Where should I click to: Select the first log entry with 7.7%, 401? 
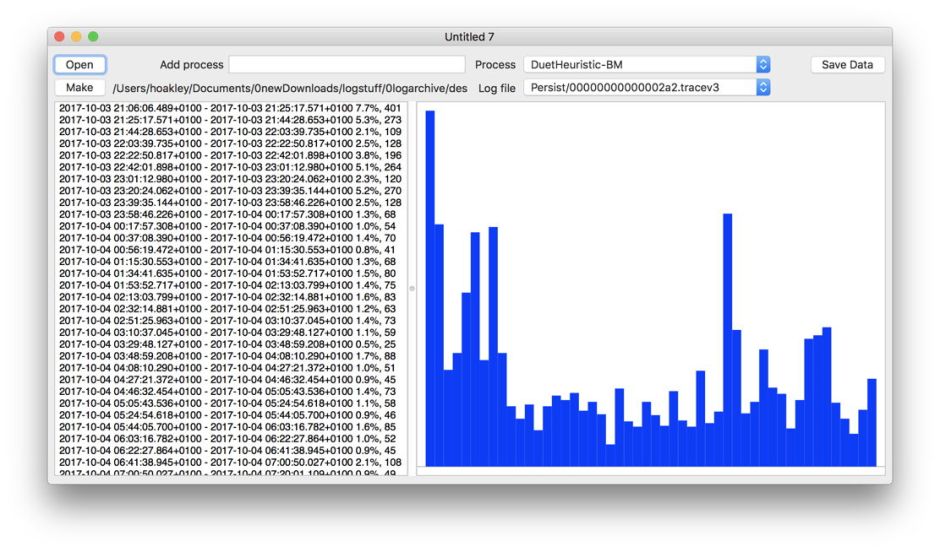click(x=230, y=108)
